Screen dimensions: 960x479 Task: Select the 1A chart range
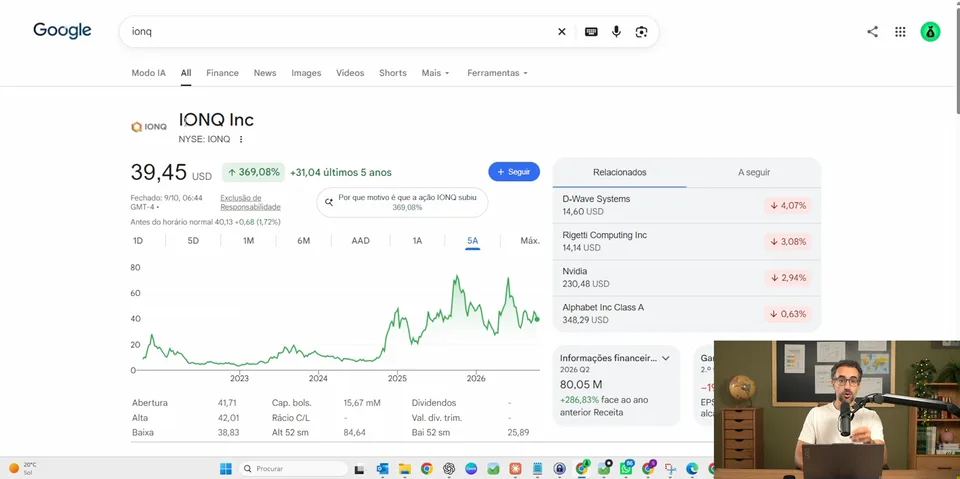pos(417,241)
